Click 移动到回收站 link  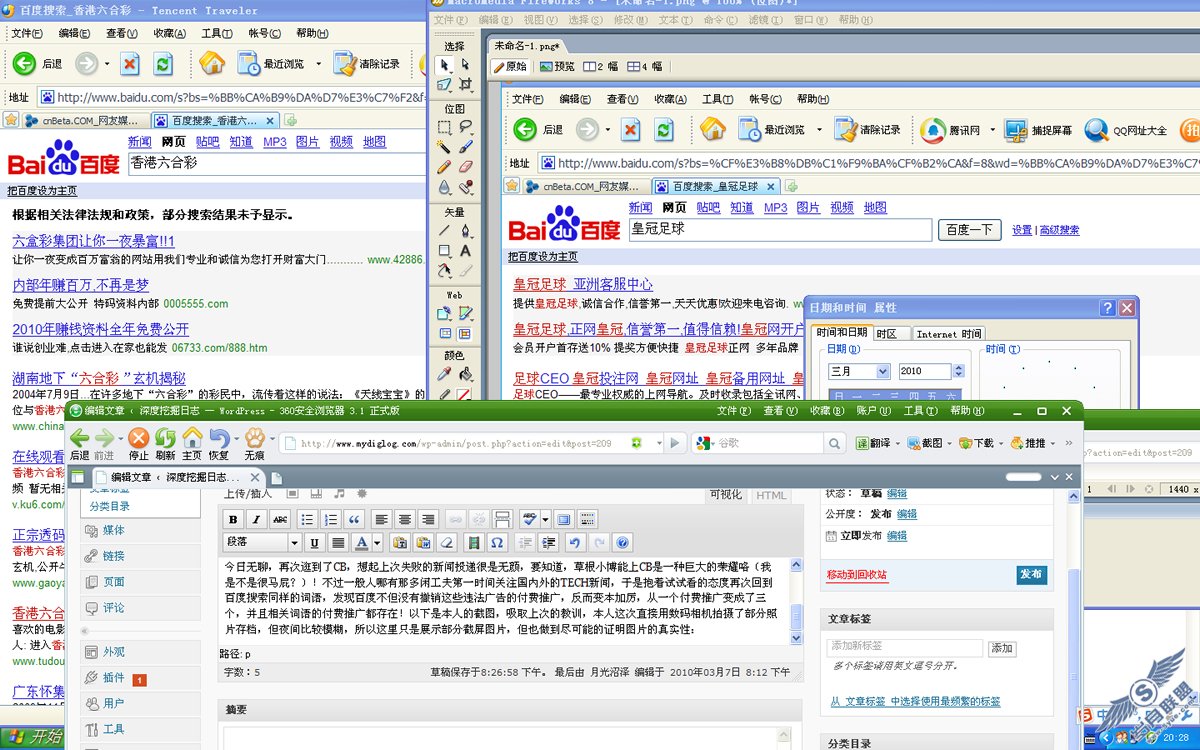[x=857, y=575]
